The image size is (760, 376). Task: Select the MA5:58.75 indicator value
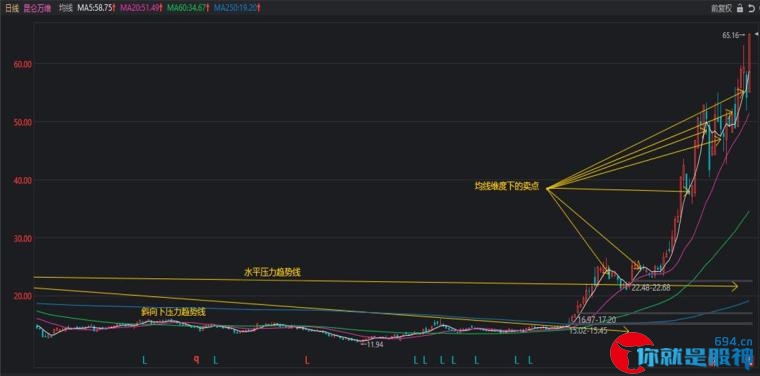point(96,8)
